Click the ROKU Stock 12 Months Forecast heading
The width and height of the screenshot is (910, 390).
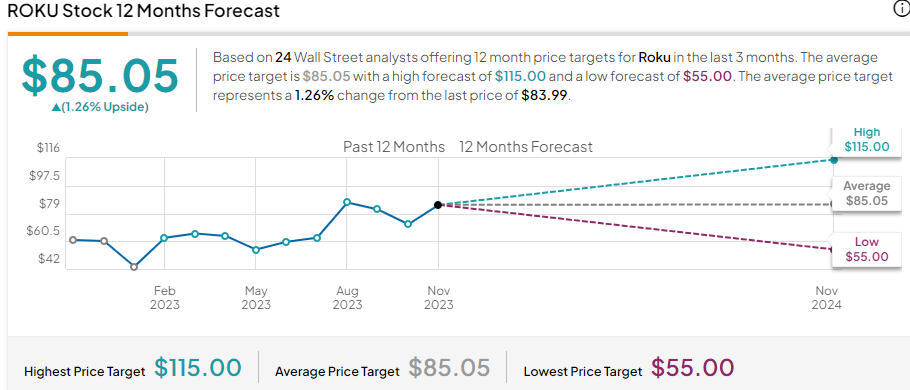coord(143,10)
